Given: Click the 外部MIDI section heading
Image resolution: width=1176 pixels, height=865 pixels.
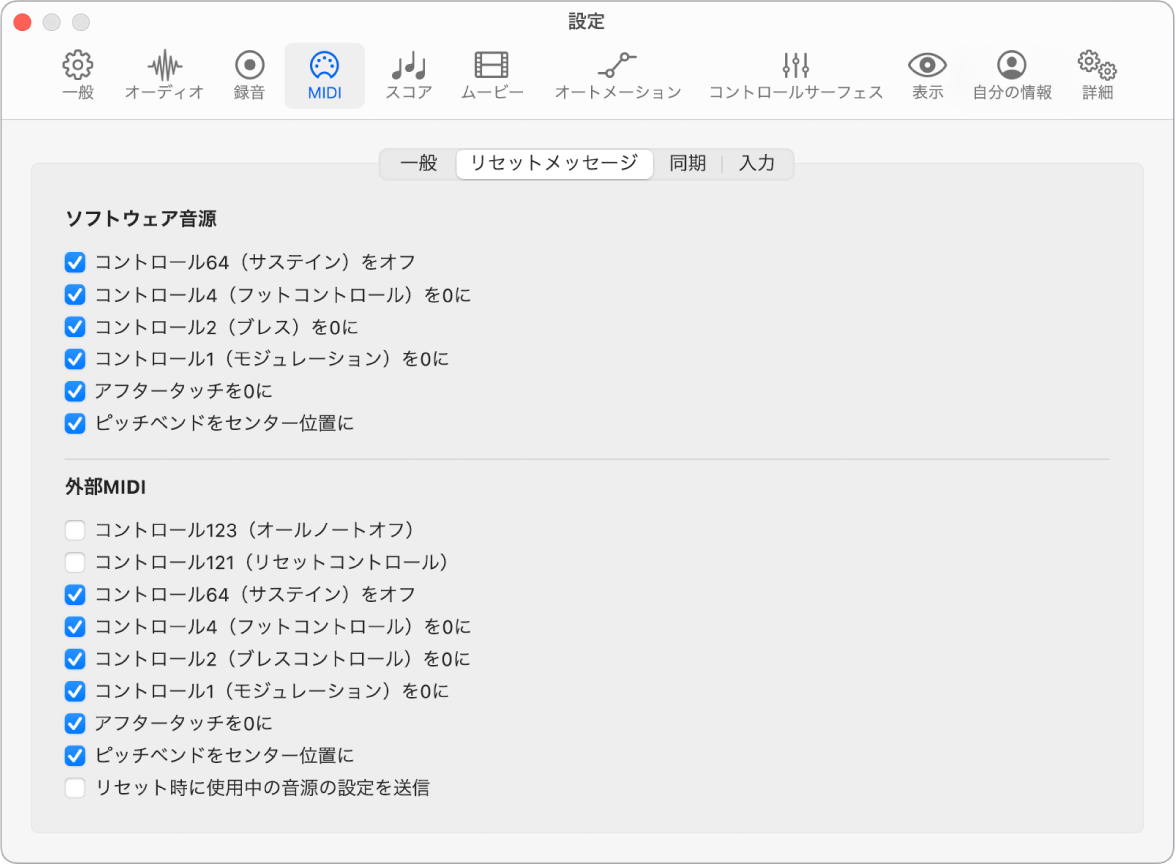Looking at the screenshot, I should click(106, 488).
